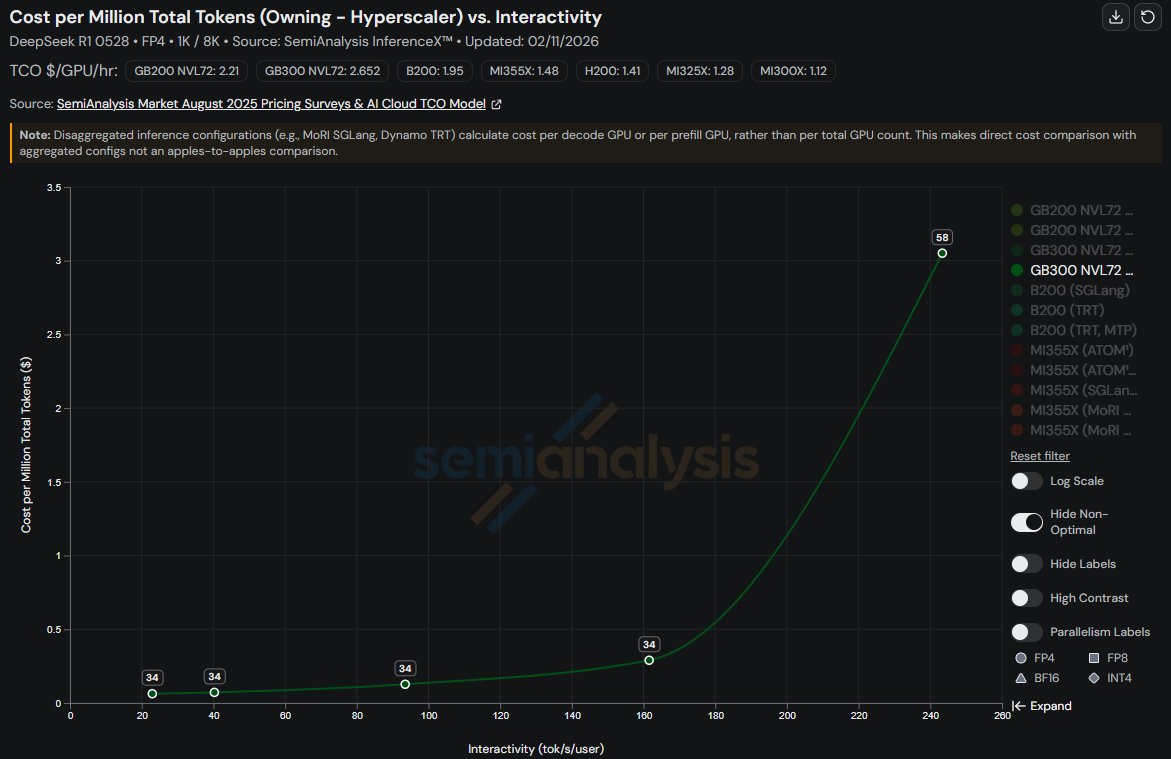Click the green dot beside GB300 NVL72
1171x759 pixels.
pos(1016,270)
